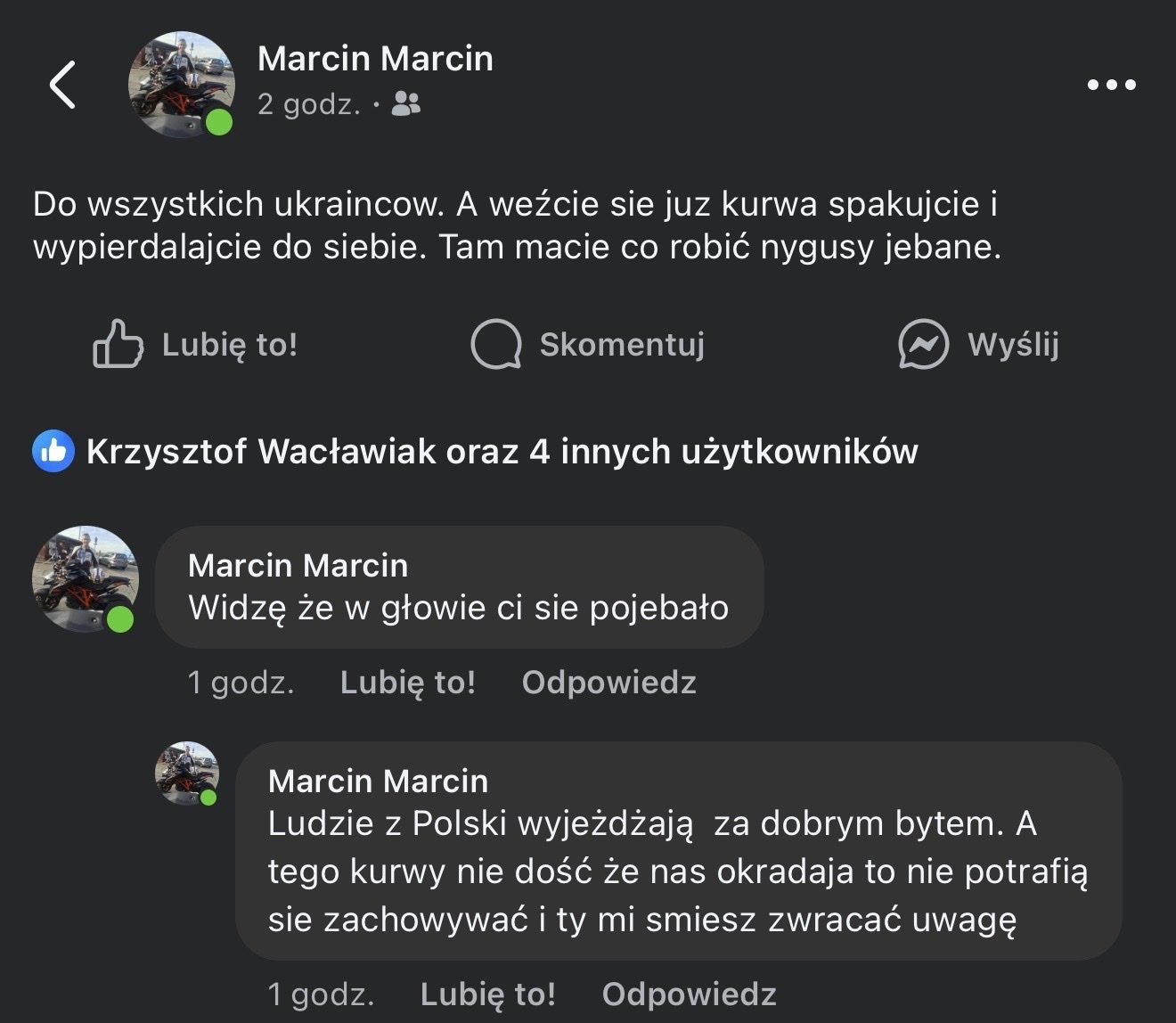Tap the speech bubble comment icon

[495, 344]
